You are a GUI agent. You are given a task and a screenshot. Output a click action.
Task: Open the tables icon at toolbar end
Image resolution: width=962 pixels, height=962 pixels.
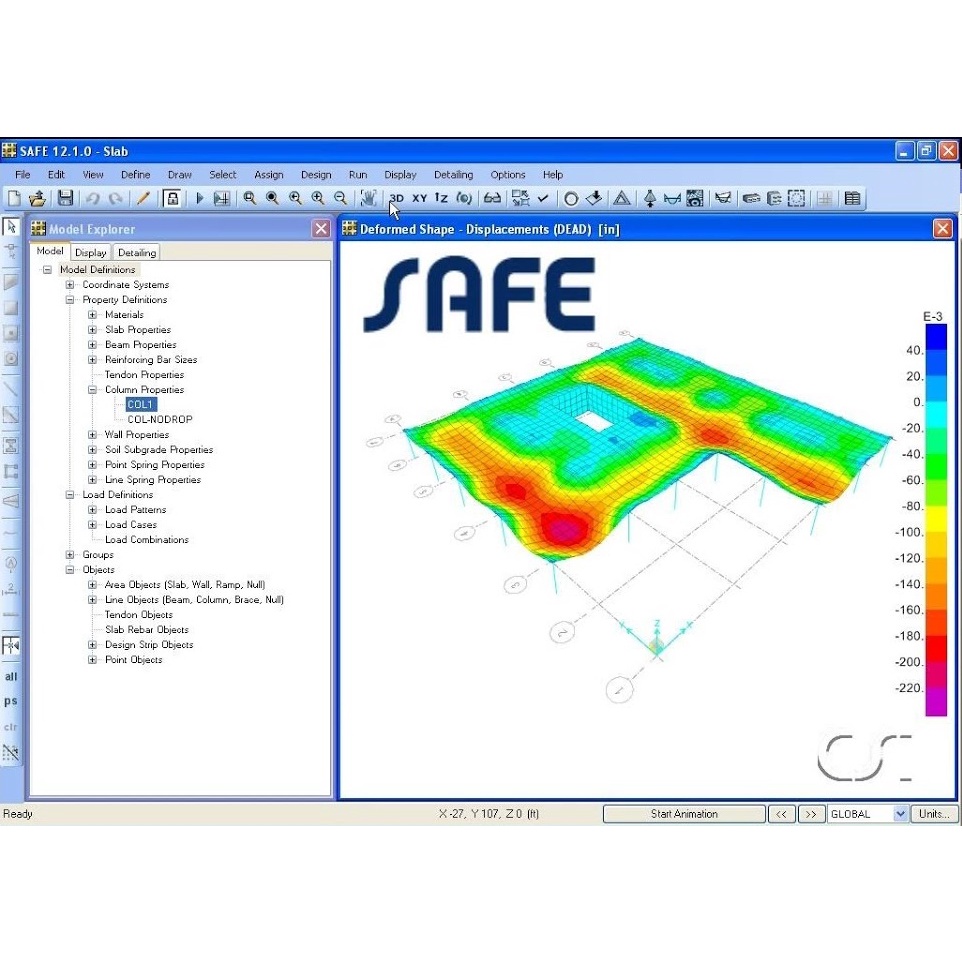point(852,198)
